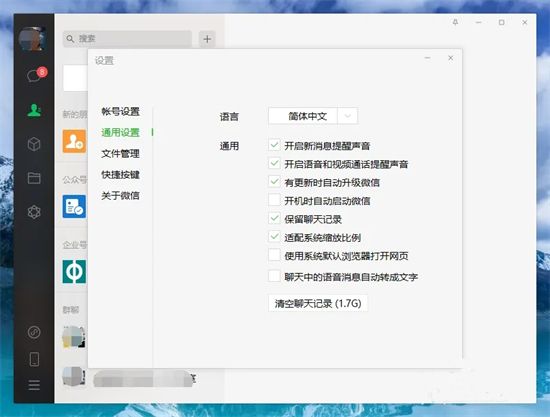Open the mini programs icon
Viewport: 550px width, 417px height.
click(34, 332)
